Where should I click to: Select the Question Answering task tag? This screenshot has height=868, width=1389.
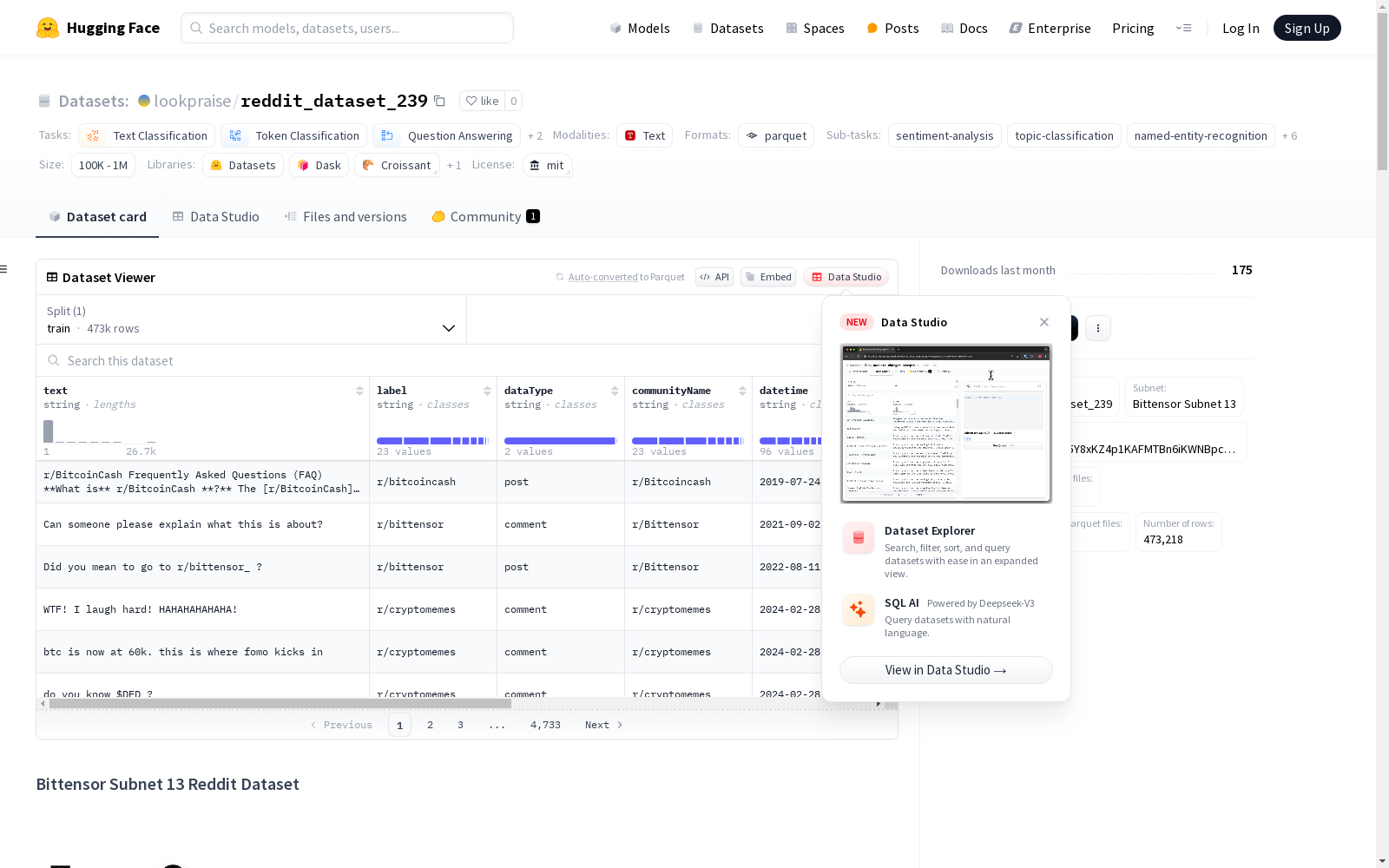pos(447,135)
